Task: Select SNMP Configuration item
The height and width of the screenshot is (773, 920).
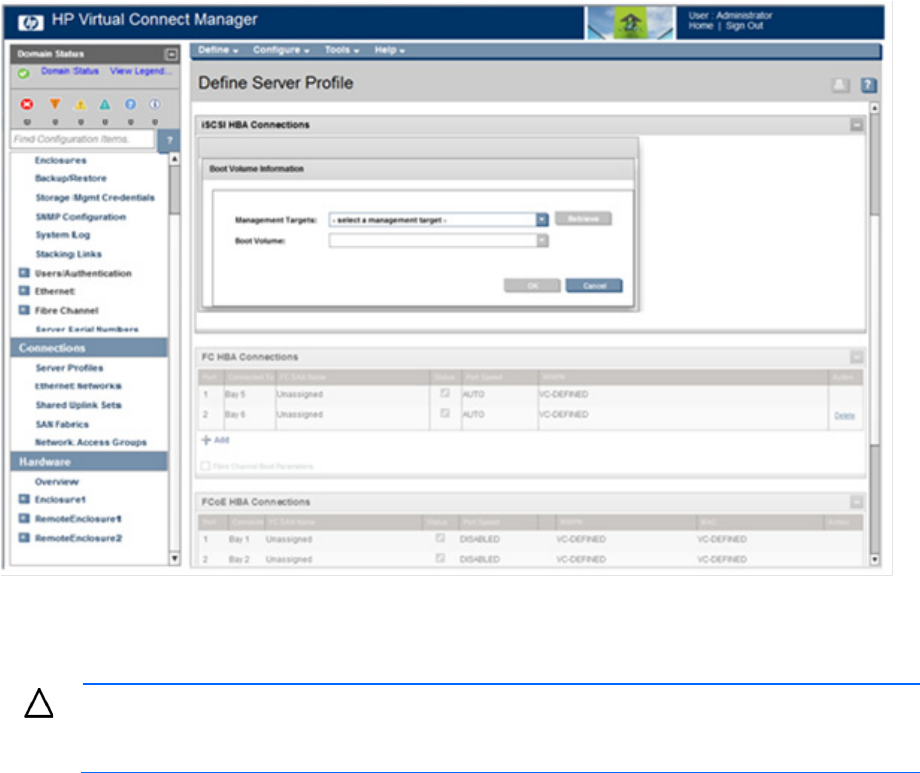Action: point(80,217)
